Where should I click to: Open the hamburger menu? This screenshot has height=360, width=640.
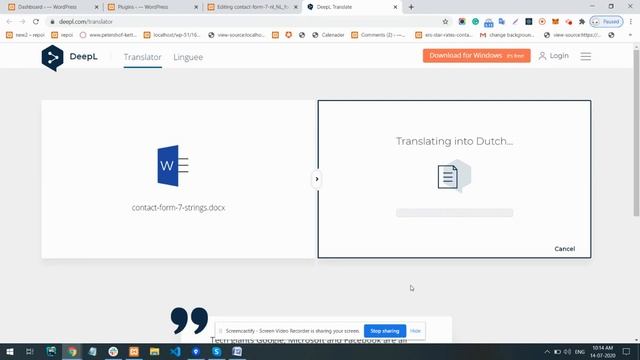pos(586,56)
